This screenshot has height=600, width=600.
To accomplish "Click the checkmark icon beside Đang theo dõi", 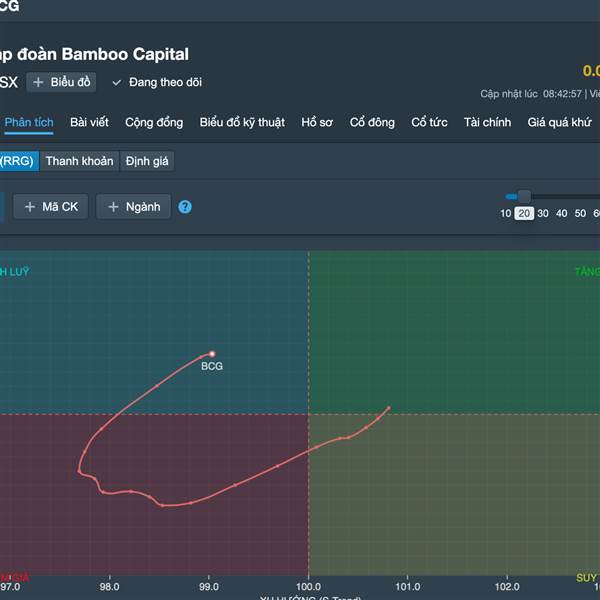I will pyautogui.click(x=117, y=83).
